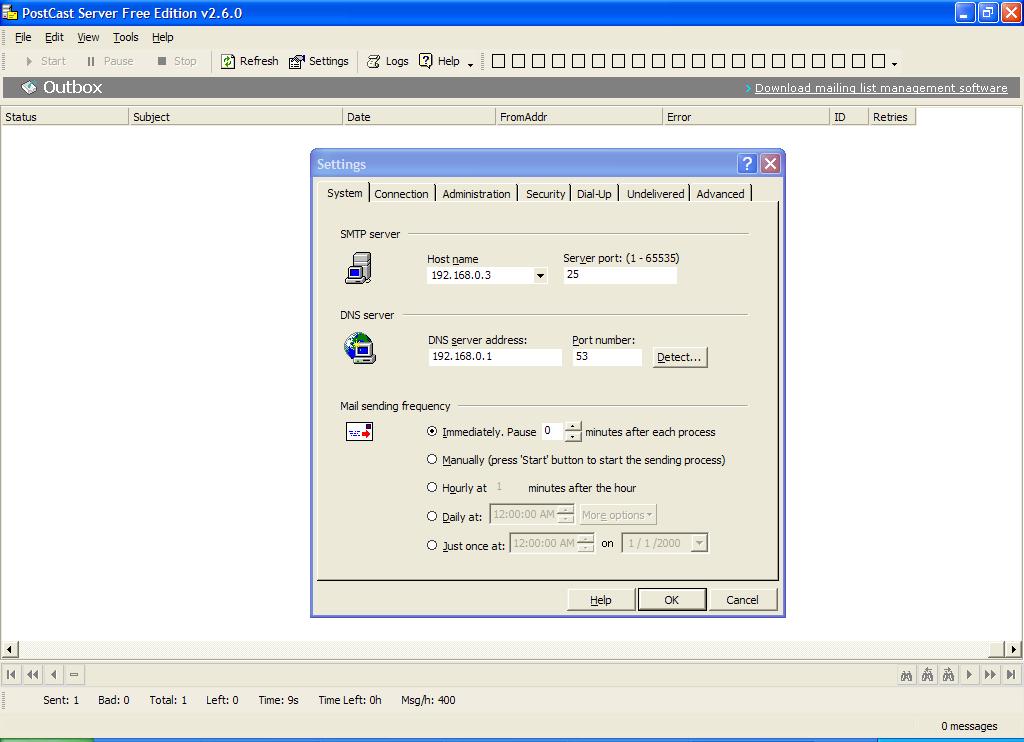Open the Logs toolbar item
Screen dimensions: 1024x742
[387, 61]
